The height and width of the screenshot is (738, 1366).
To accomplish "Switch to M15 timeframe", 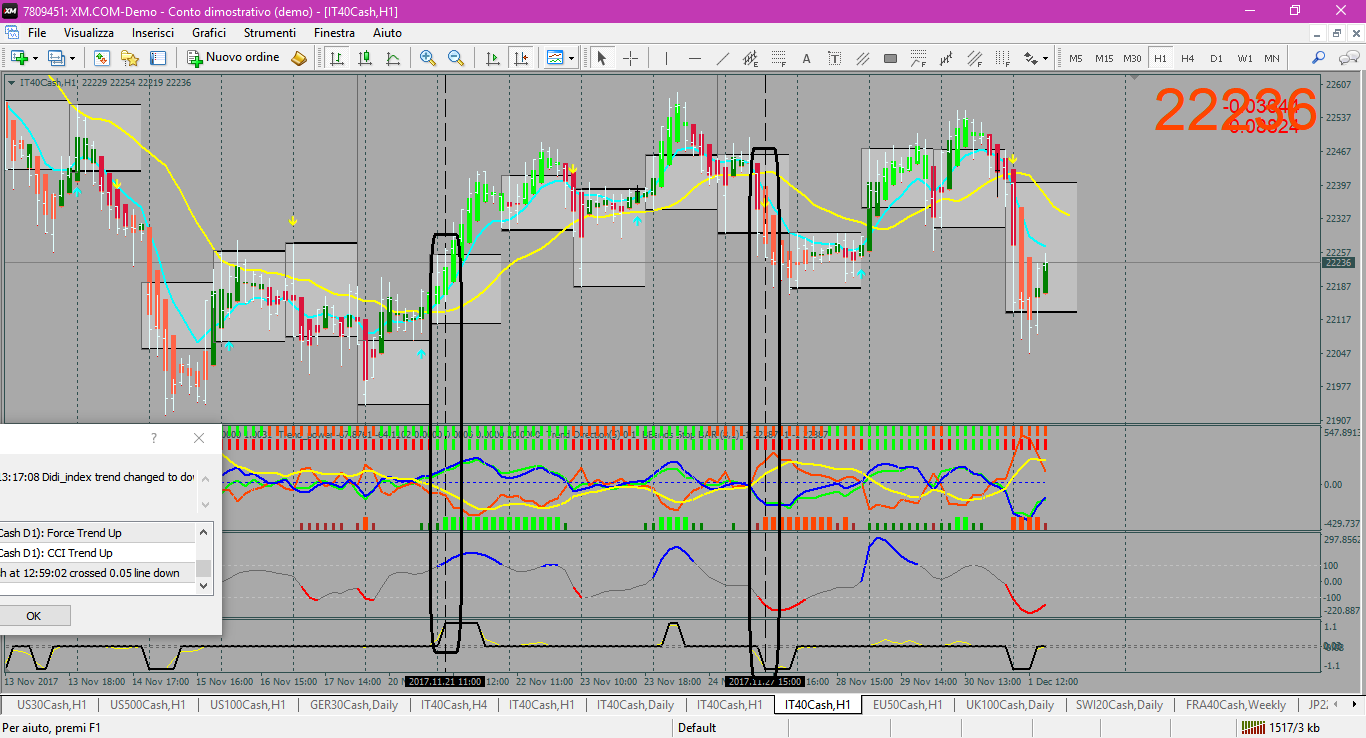I will (x=1104, y=58).
